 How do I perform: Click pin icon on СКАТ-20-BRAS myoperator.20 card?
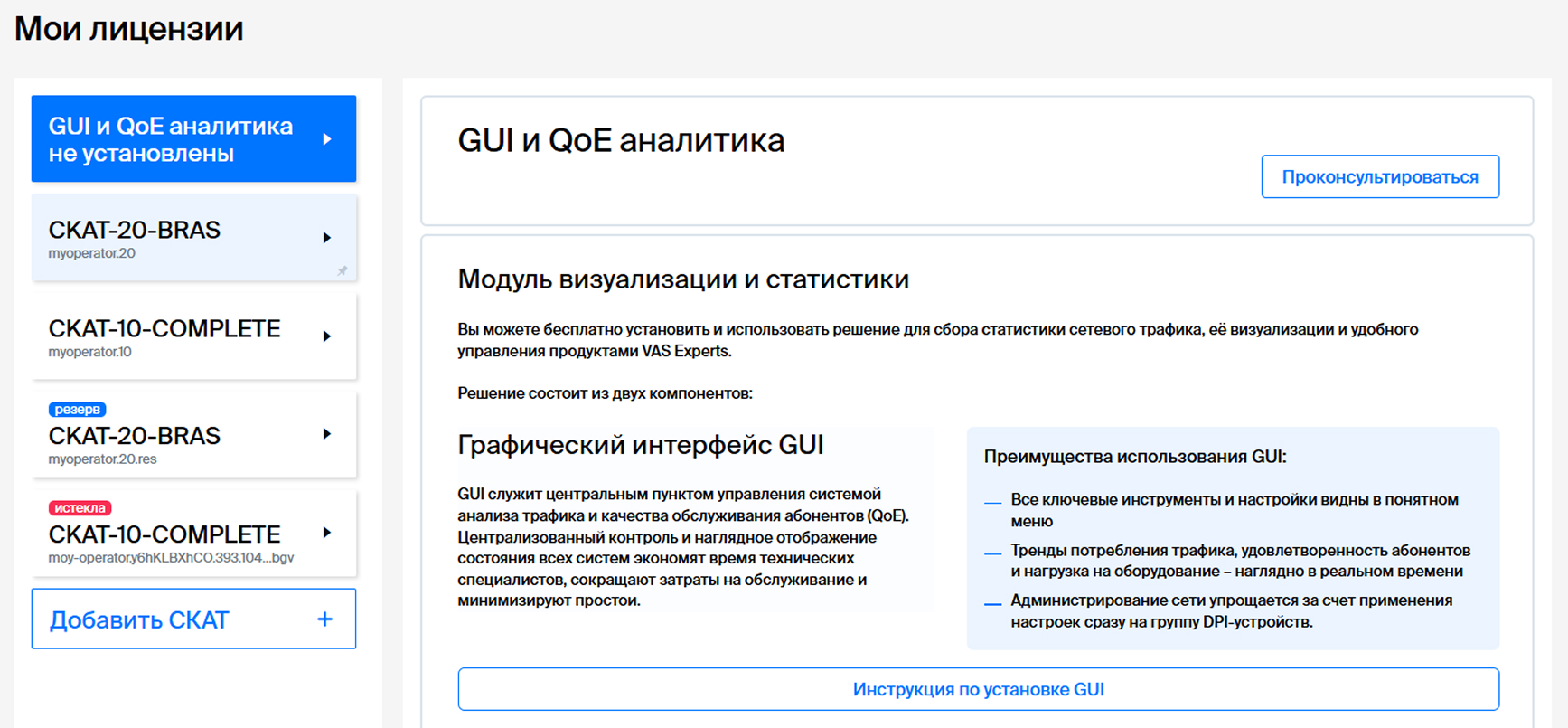coord(343,270)
